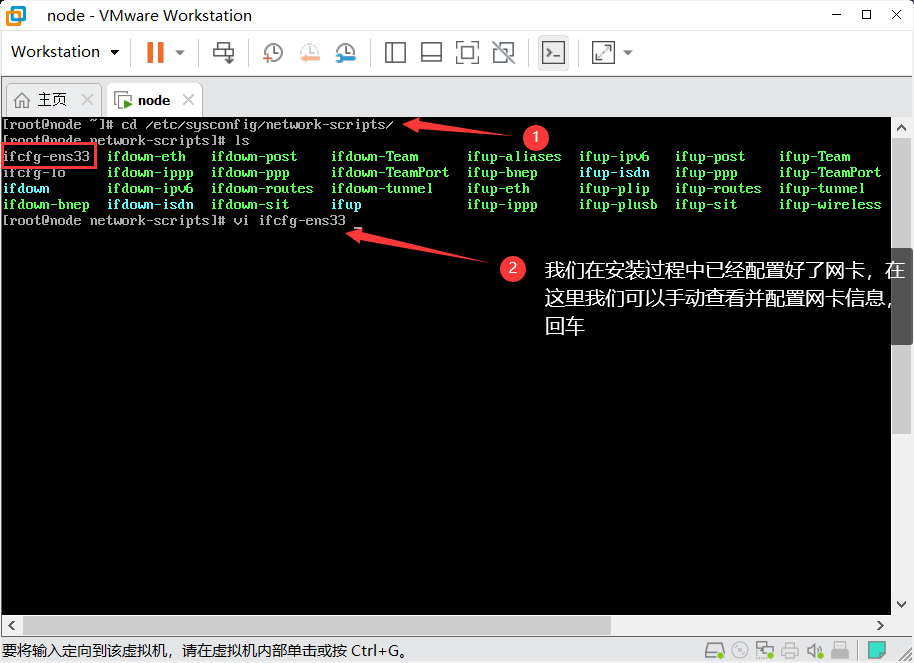Click the sound card status icon

(x=815, y=650)
